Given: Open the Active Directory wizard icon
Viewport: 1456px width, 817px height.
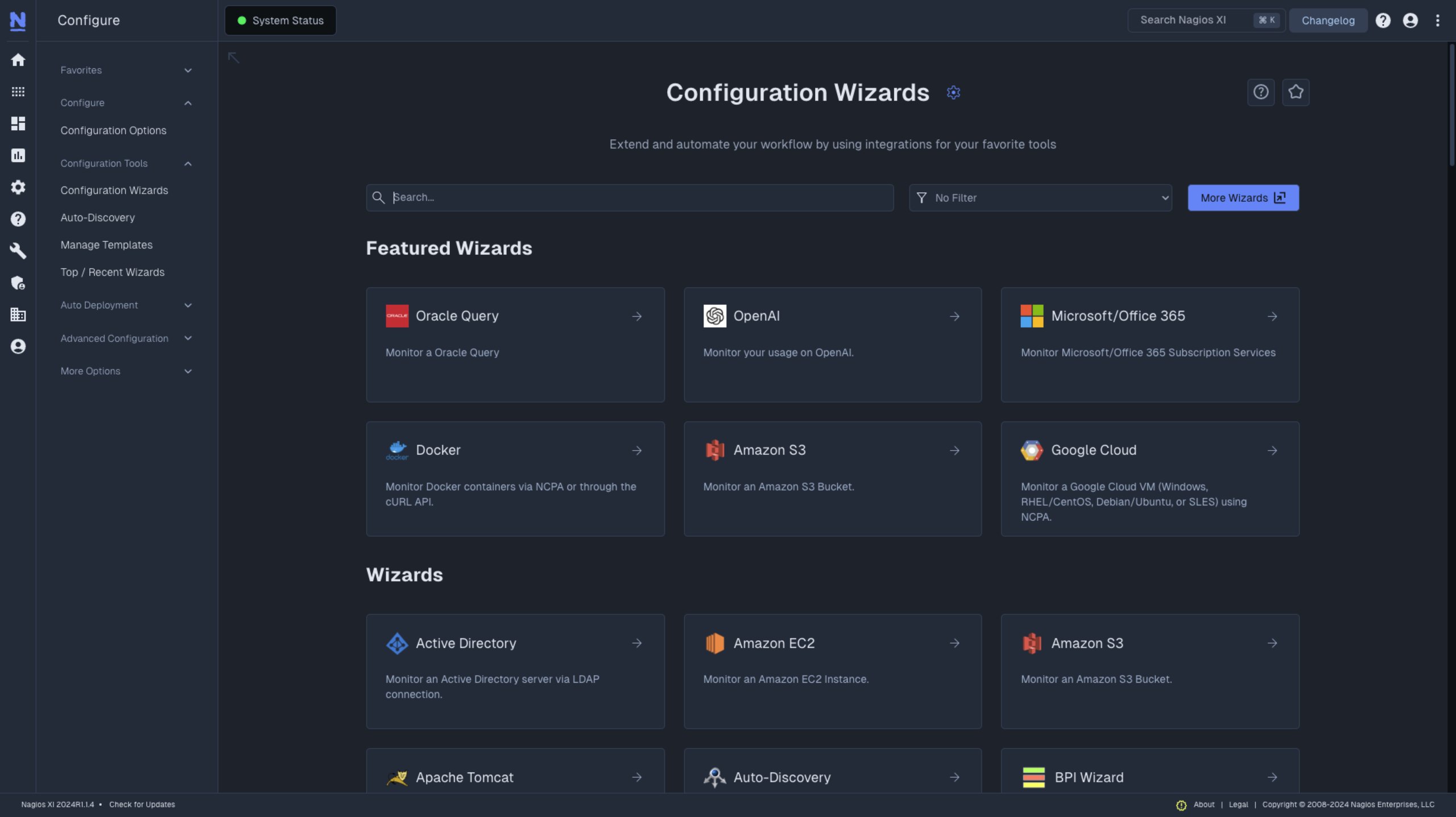Looking at the screenshot, I should [397, 643].
